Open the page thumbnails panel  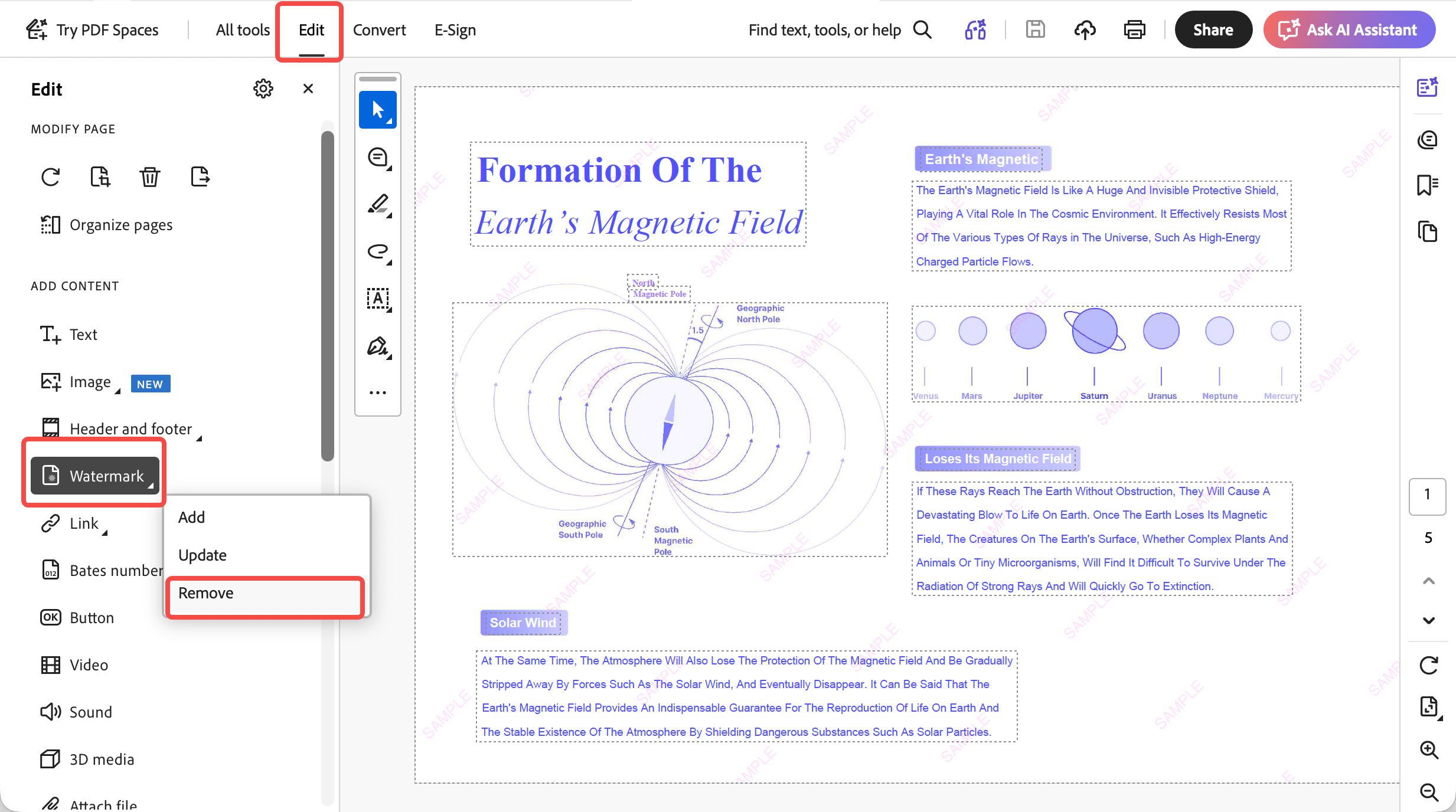1428,231
